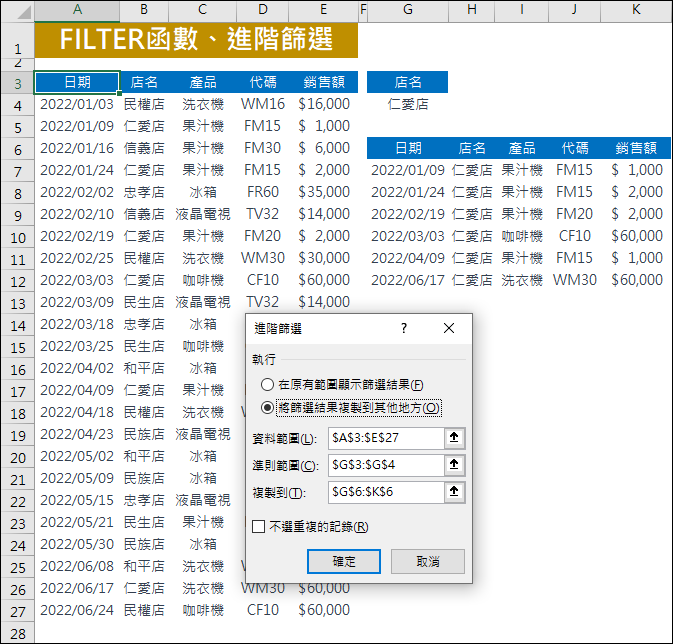Screen dimensions: 673x644
Task: Click the 日期 header cell in A3
Action: pyautogui.click(x=77, y=82)
